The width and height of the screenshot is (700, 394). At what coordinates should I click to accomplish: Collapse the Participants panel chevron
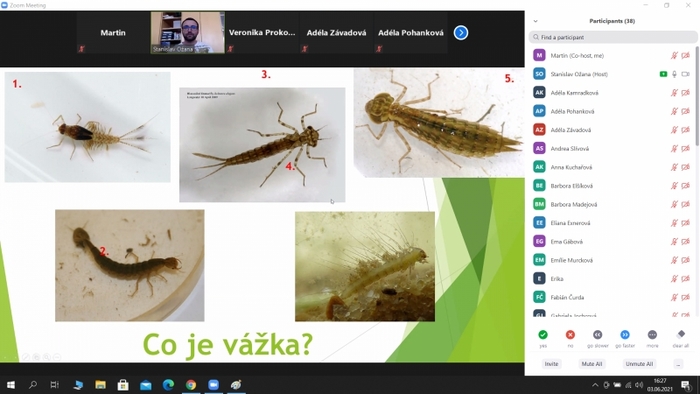536,21
